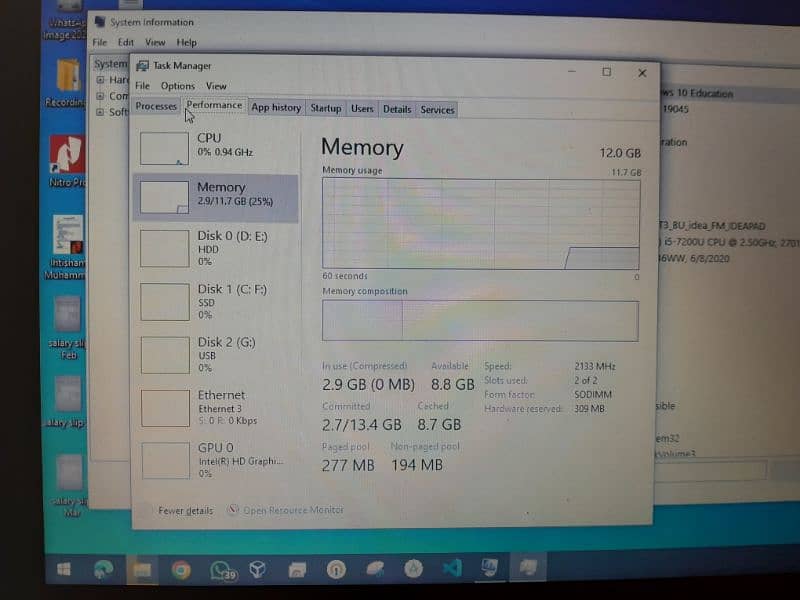Switch to the App history tab
This screenshot has height=600, width=800.
[276, 108]
